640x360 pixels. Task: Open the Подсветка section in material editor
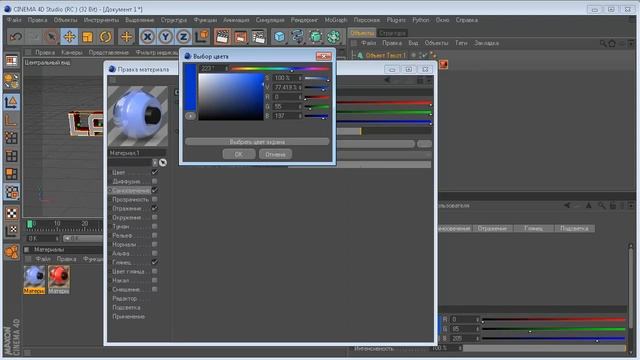(x=126, y=307)
